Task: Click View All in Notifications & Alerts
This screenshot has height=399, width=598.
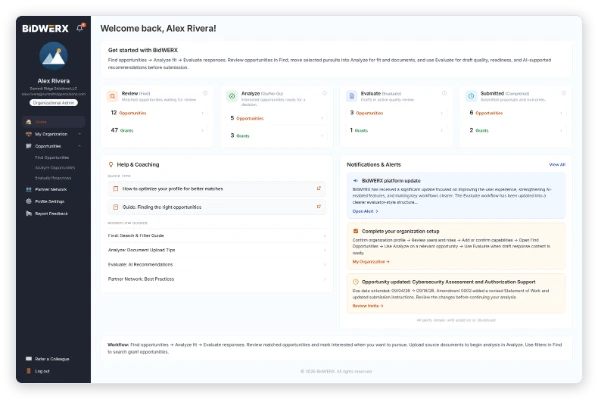Action: tap(557, 165)
